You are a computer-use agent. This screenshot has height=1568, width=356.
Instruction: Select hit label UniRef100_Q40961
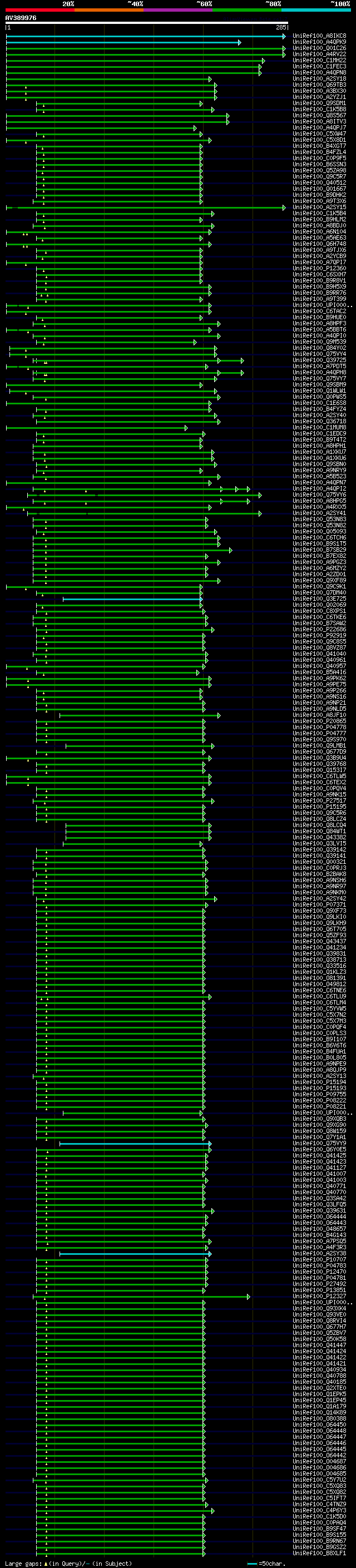(319, 660)
